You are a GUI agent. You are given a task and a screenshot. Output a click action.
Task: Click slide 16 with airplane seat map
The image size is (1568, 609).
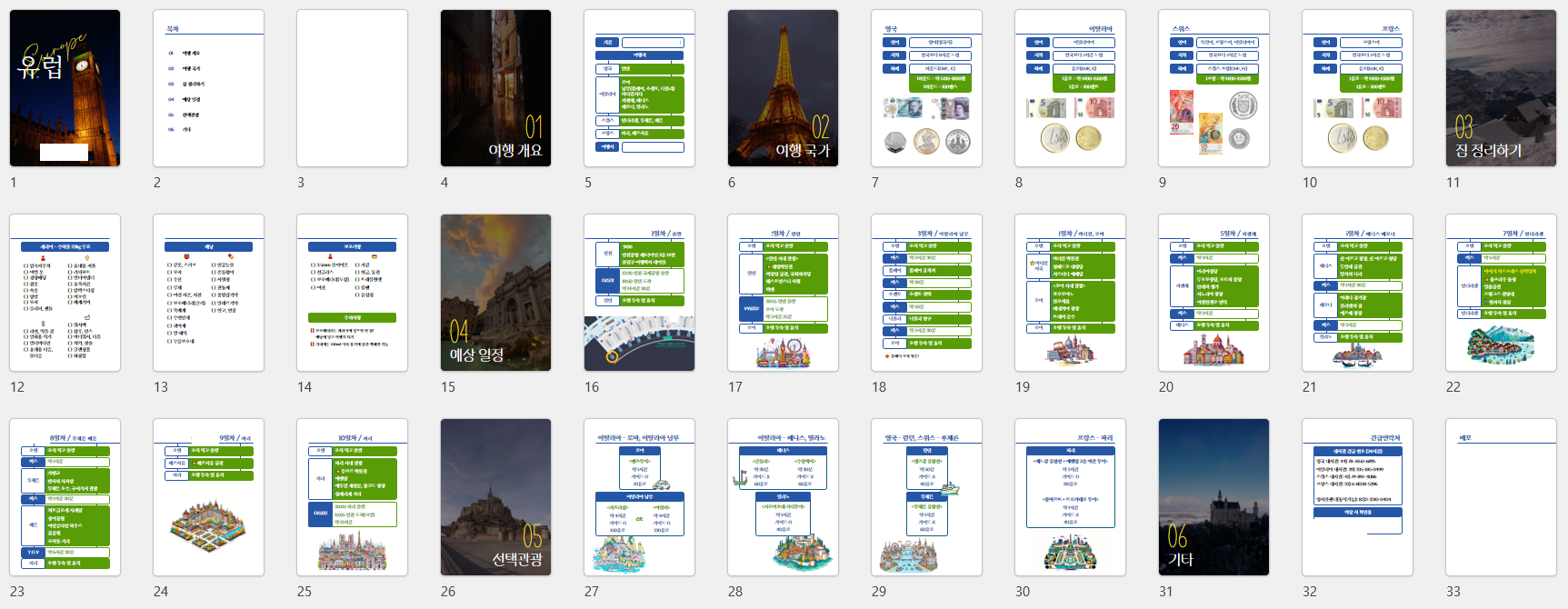[639, 293]
